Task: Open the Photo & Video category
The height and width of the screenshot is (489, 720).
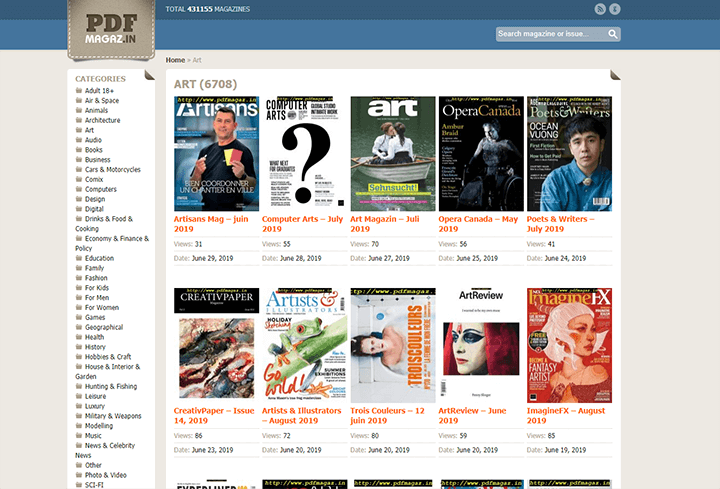Action: click(x=106, y=475)
